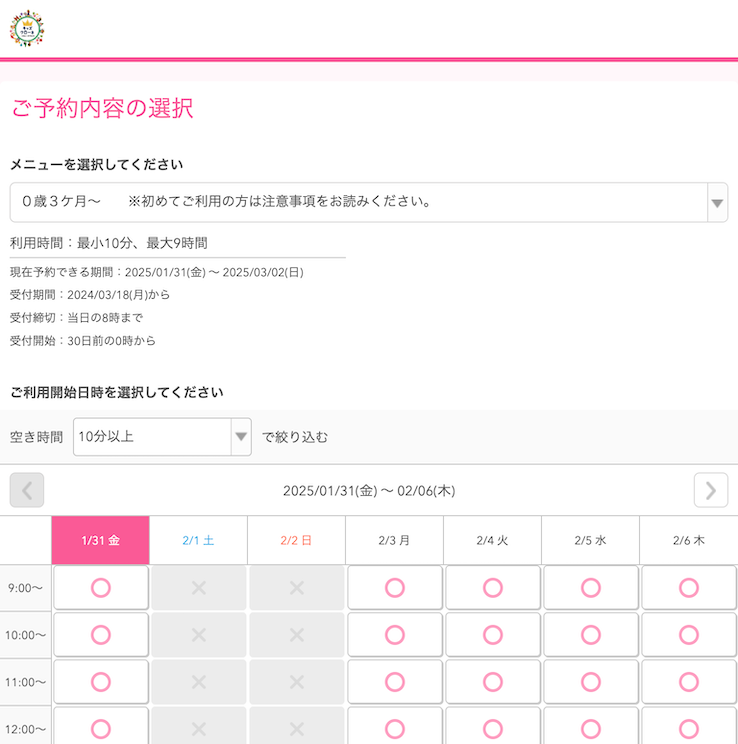The image size is (738, 744).
Task: Select the 11:00 slot on 2/3 Monday
Action: tap(395, 682)
